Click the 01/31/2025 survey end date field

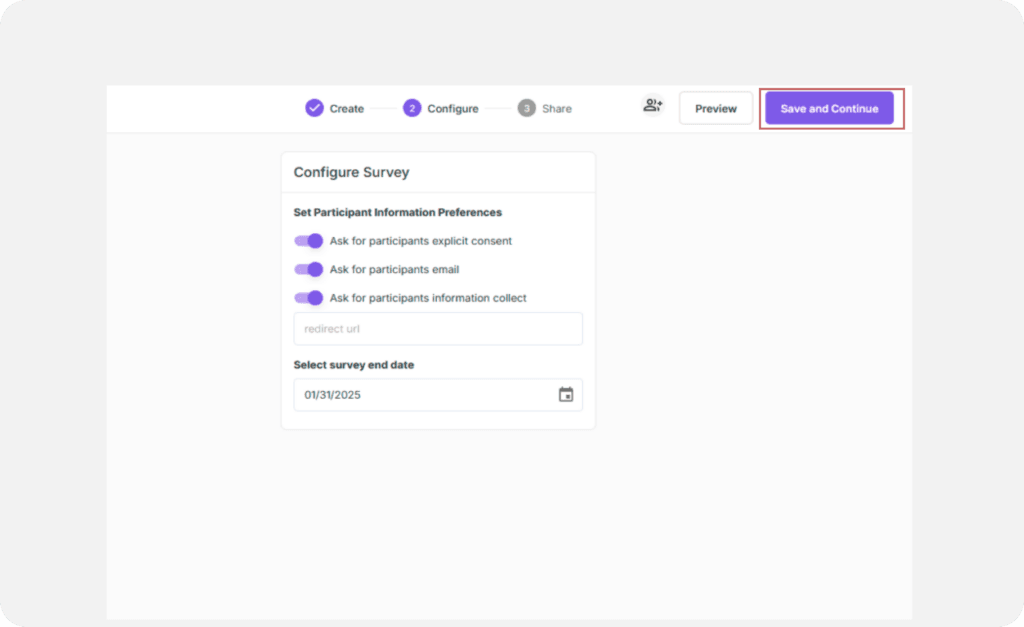pos(420,395)
